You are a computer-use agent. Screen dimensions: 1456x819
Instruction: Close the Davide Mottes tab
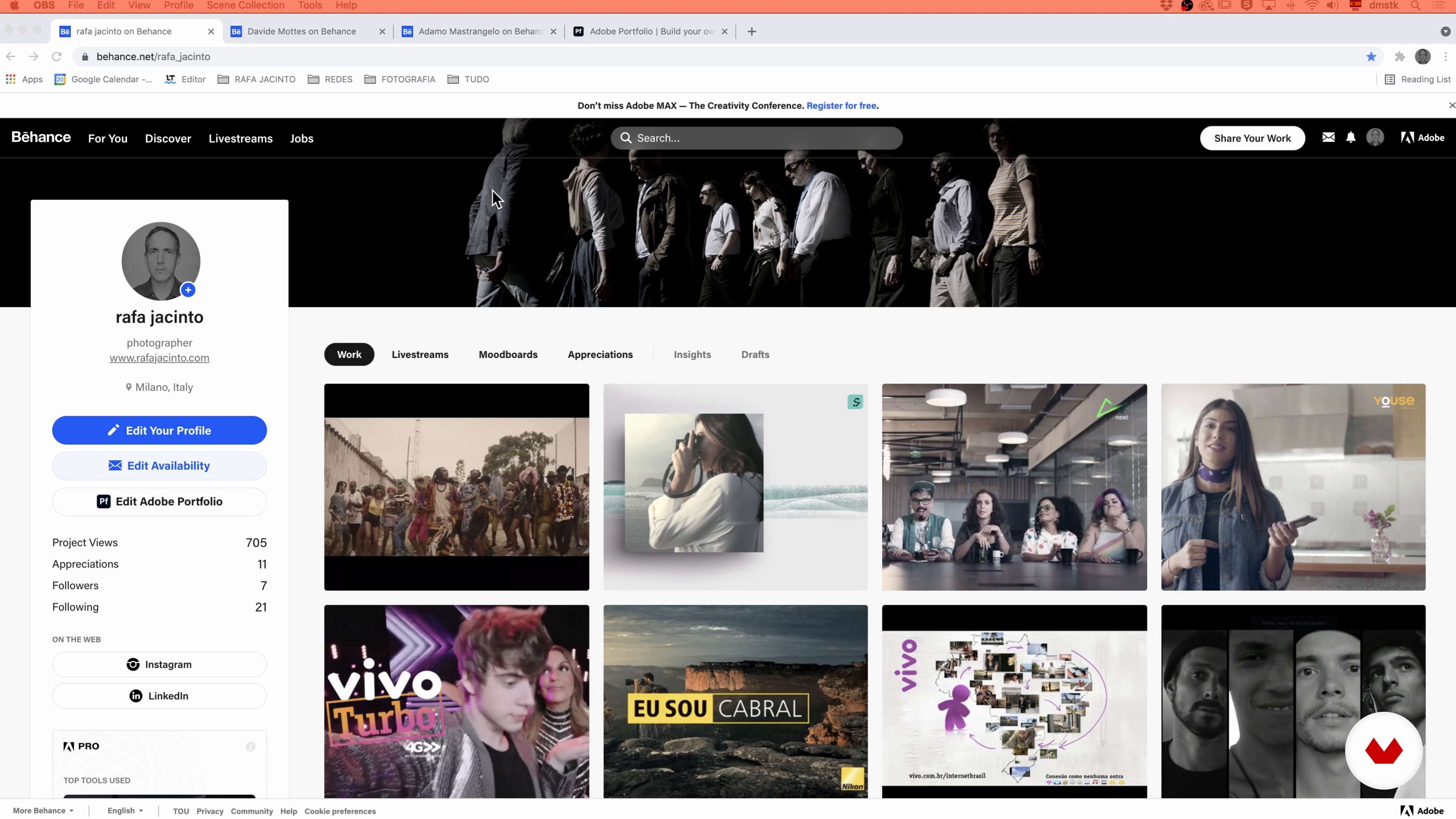(x=382, y=31)
